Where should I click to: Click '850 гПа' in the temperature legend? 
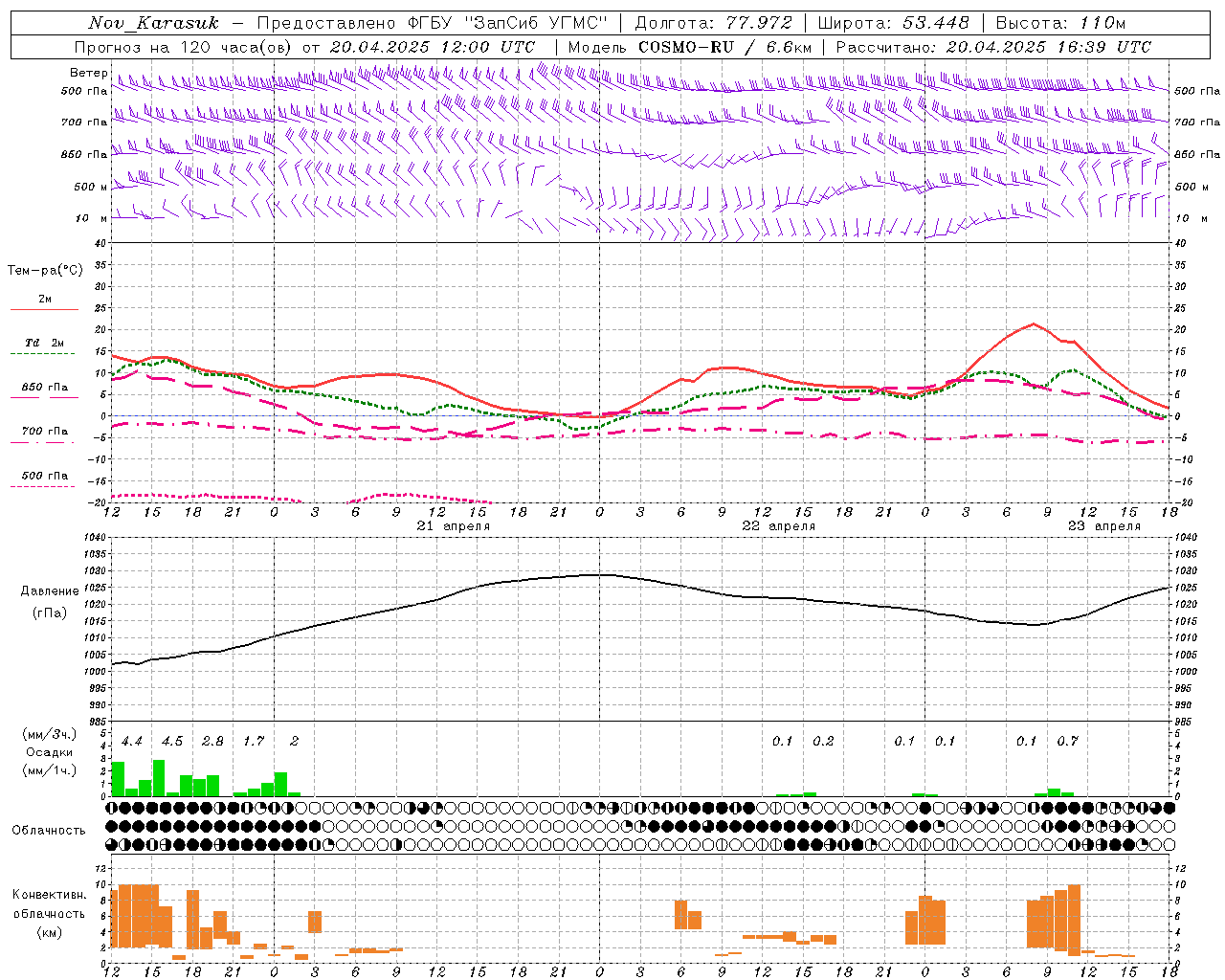[x=45, y=388]
